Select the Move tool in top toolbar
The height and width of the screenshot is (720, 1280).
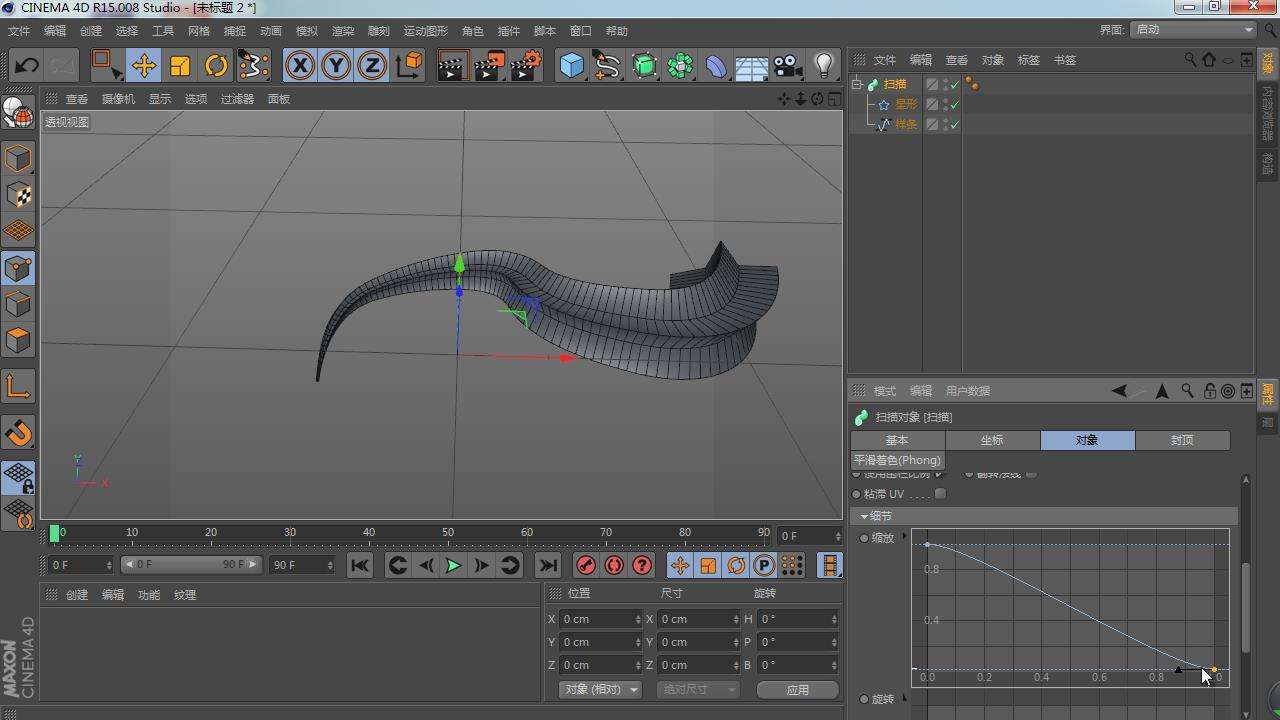pyautogui.click(x=143, y=66)
